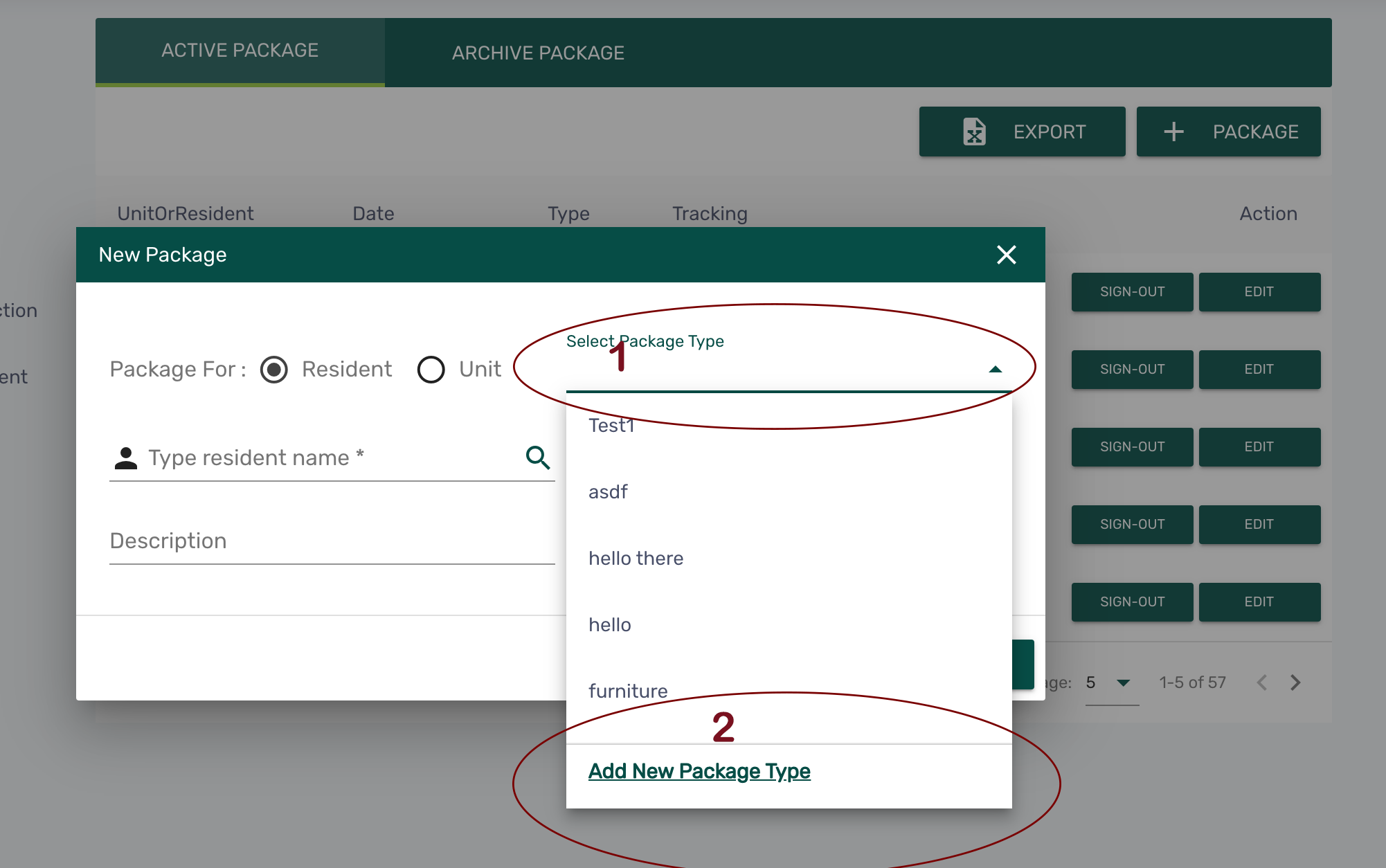The height and width of the screenshot is (868, 1386).
Task: Click the Add New Package Type link
Action: tap(699, 771)
